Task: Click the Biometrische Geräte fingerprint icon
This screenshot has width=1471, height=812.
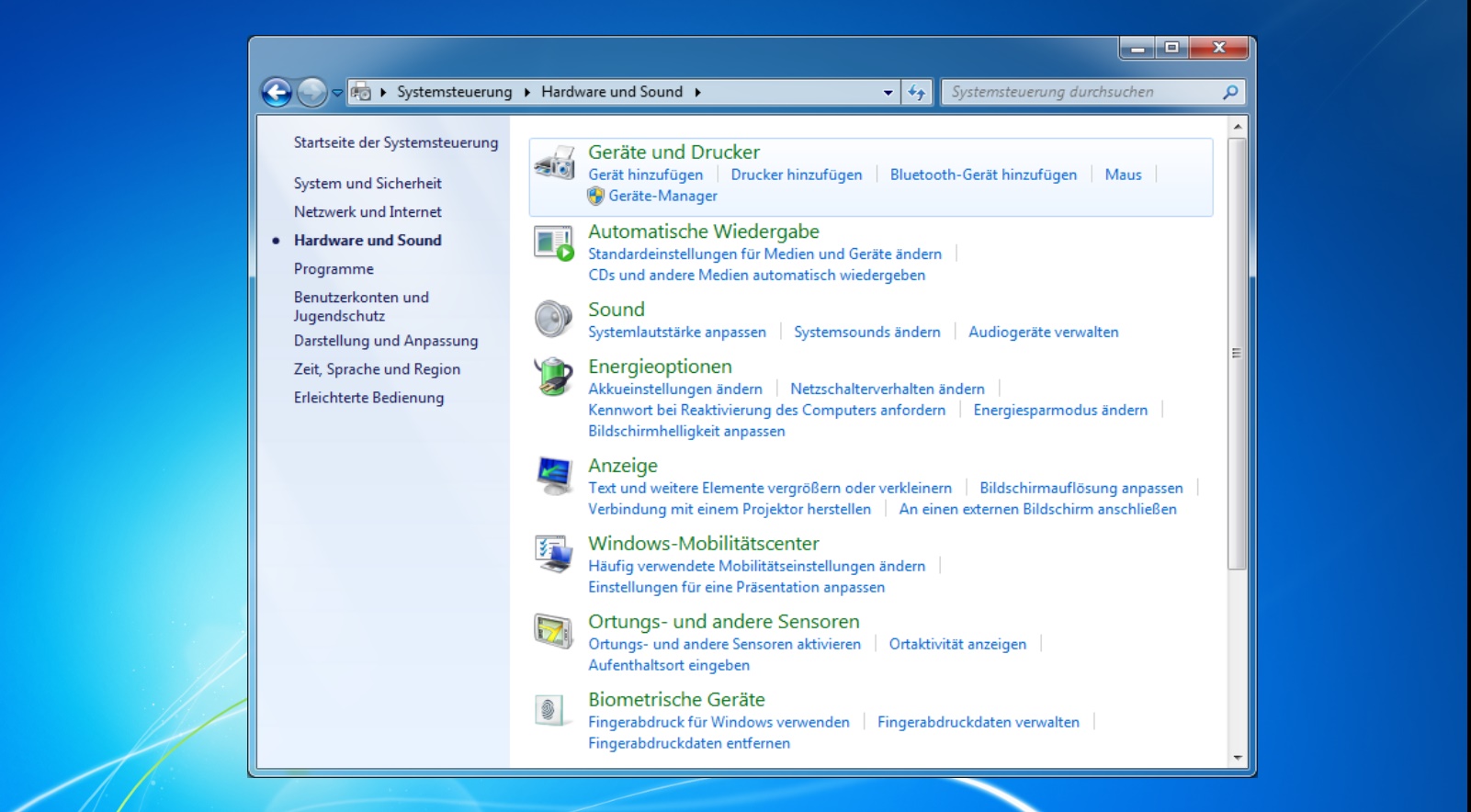Action: coord(549,710)
